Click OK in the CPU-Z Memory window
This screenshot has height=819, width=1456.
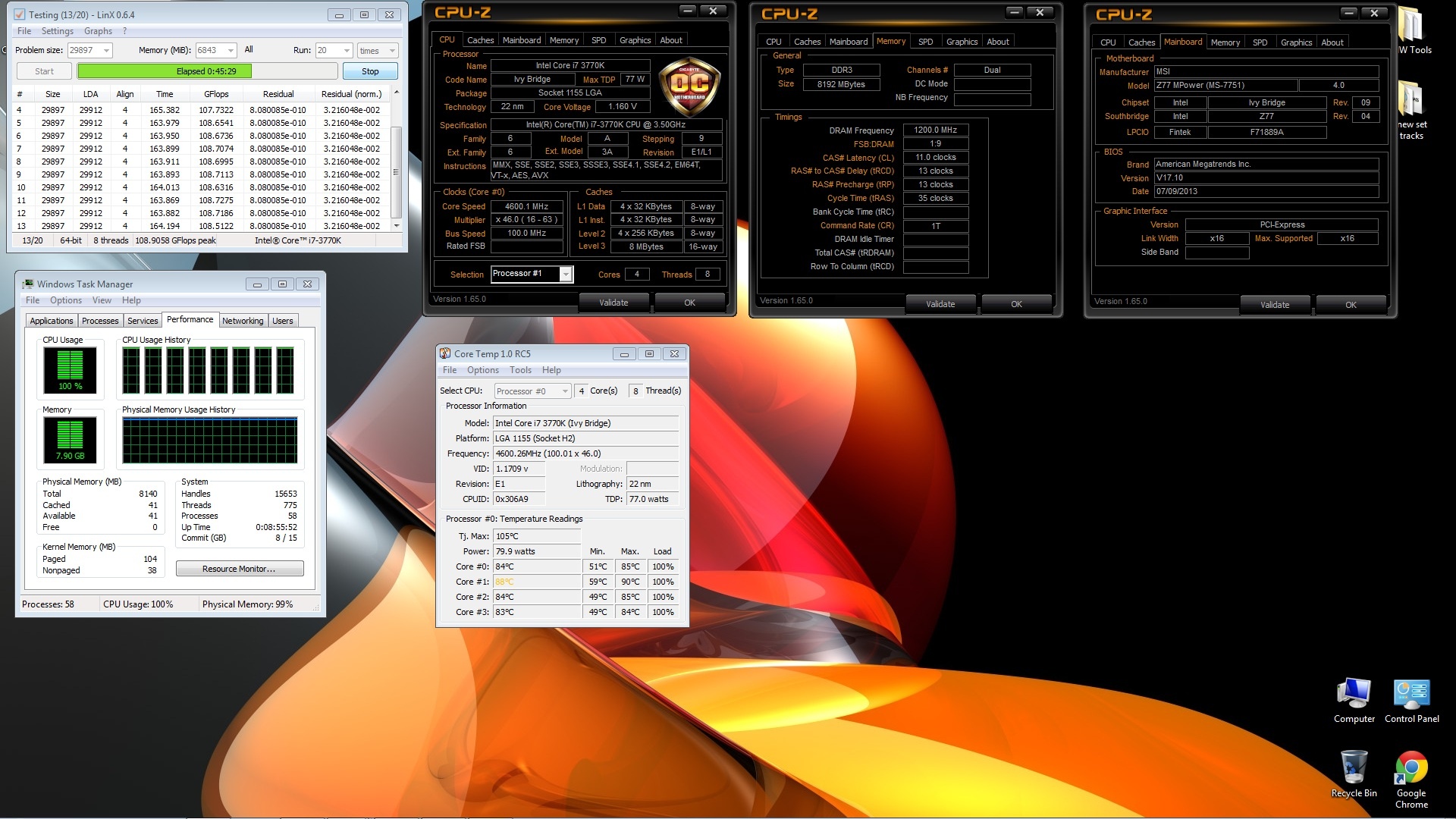click(x=1016, y=304)
